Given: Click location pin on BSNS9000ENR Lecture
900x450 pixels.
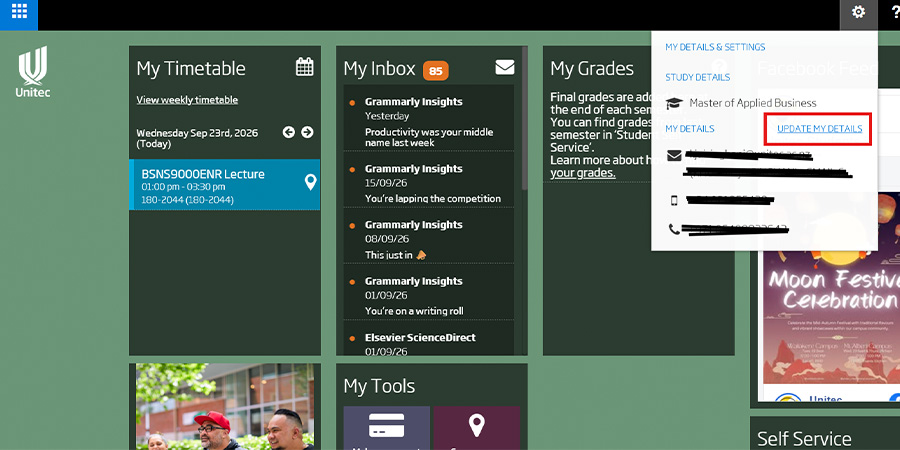Looking at the screenshot, I should coord(310,183).
